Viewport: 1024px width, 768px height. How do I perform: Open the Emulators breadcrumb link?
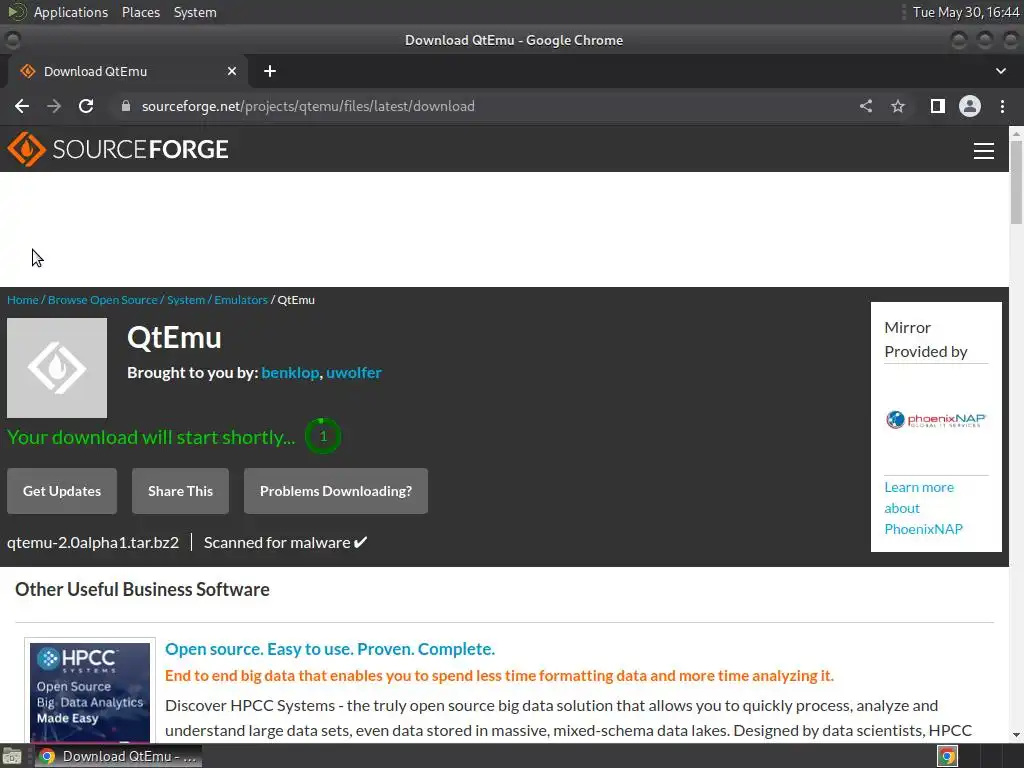241,300
